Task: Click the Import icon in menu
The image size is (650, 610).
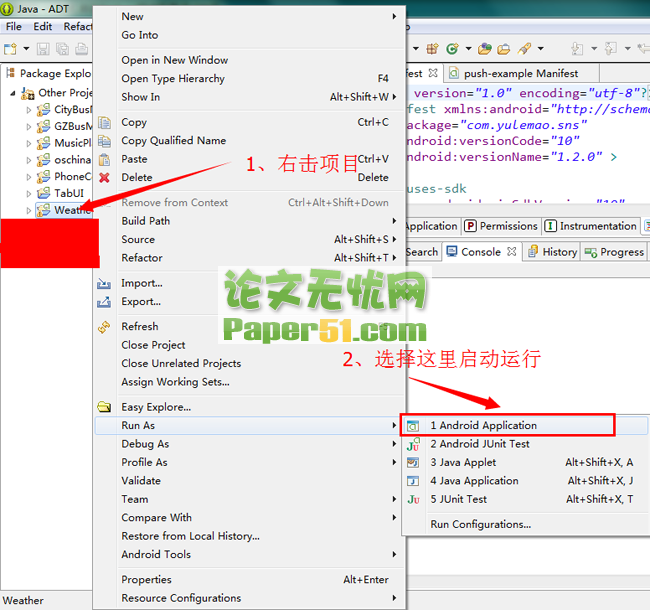Action: pyautogui.click(x=104, y=283)
